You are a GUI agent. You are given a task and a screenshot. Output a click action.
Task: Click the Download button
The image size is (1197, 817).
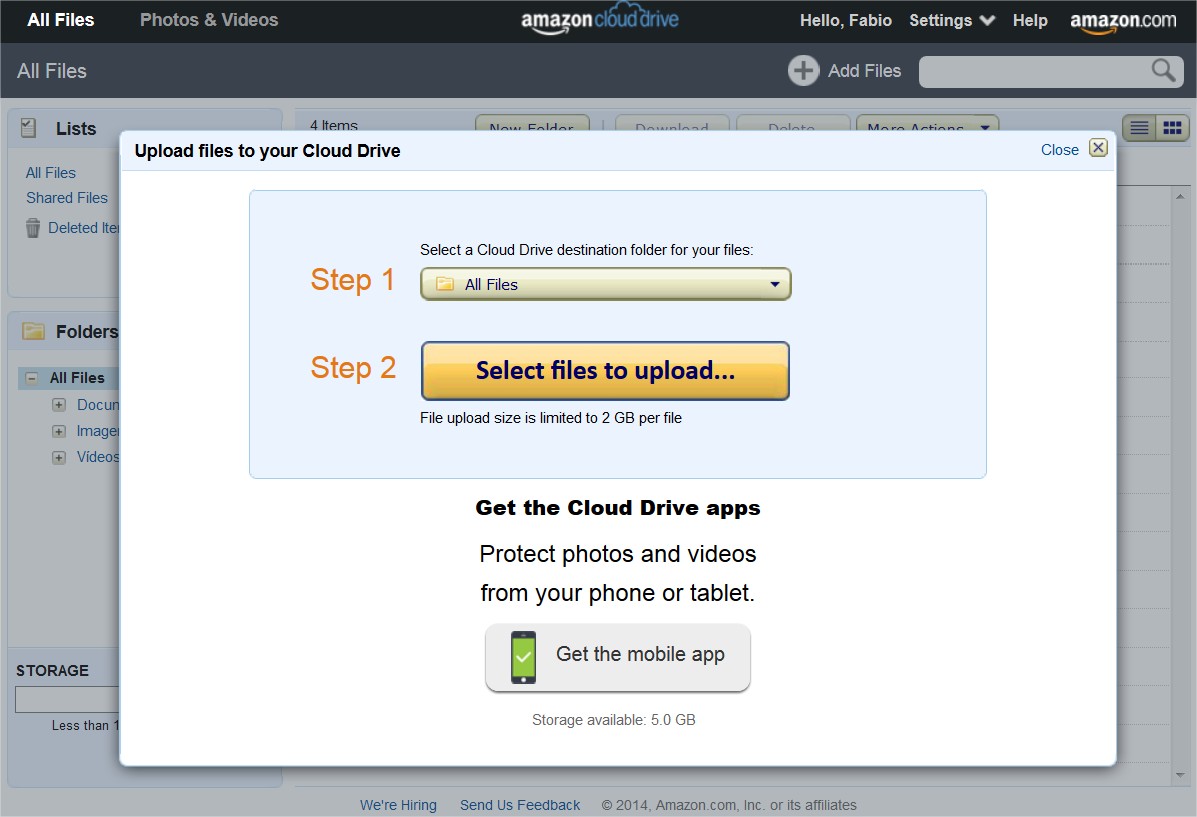(672, 123)
